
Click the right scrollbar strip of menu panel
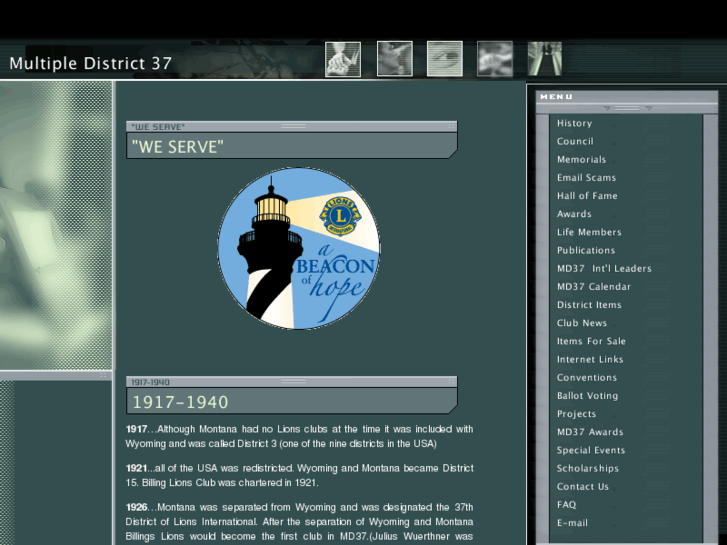coord(710,328)
